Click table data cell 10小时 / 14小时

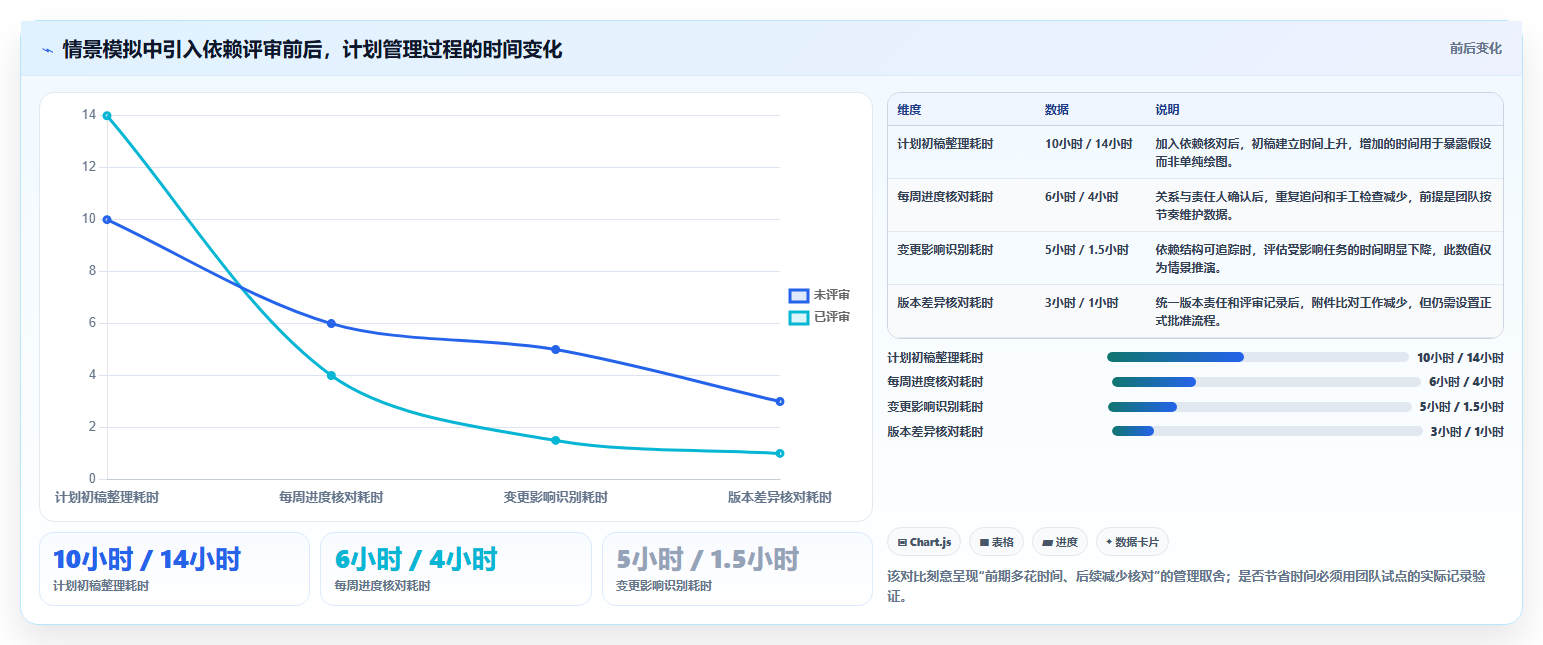1089,144
